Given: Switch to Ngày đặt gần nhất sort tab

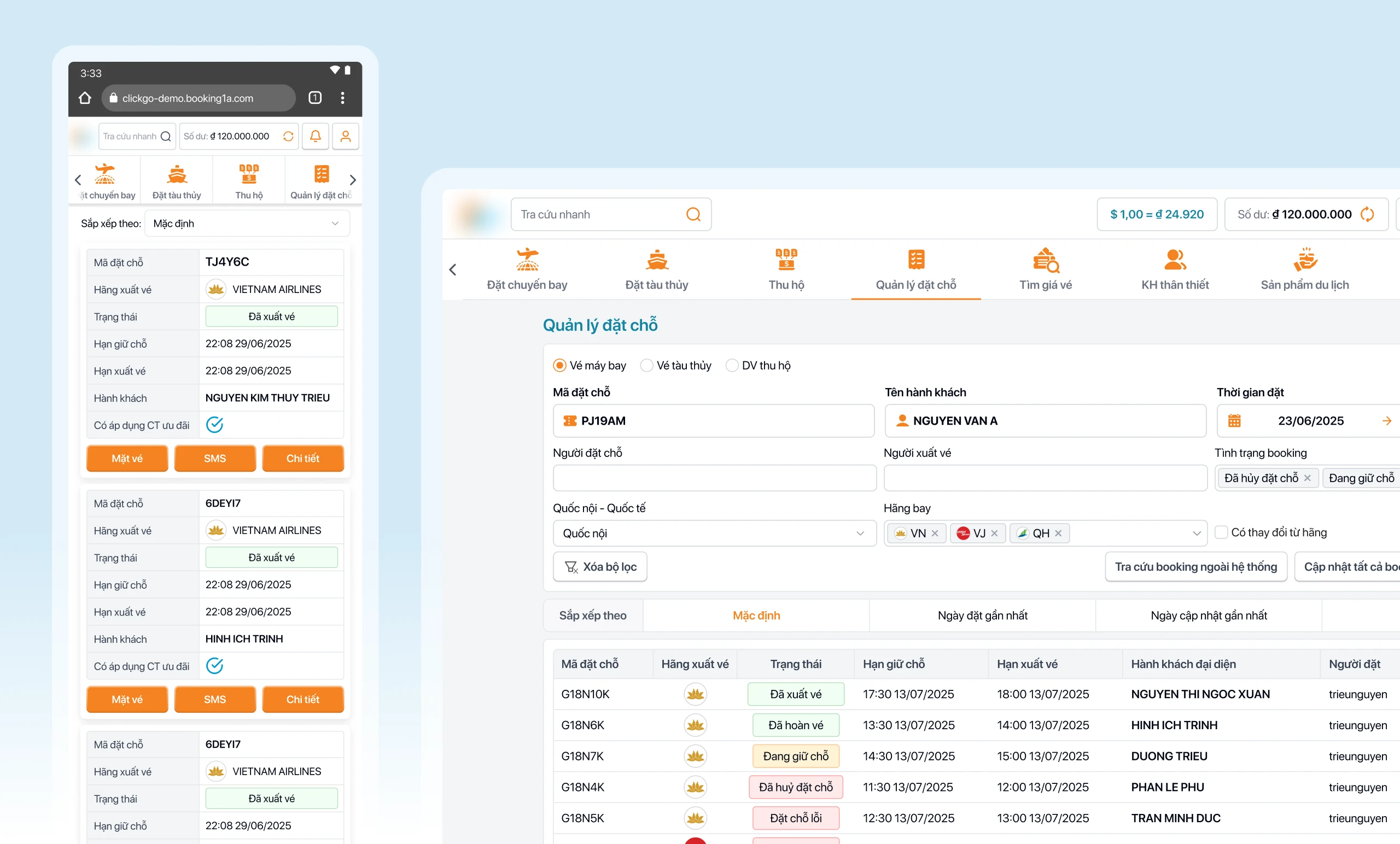Looking at the screenshot, I should coord(982,615).
